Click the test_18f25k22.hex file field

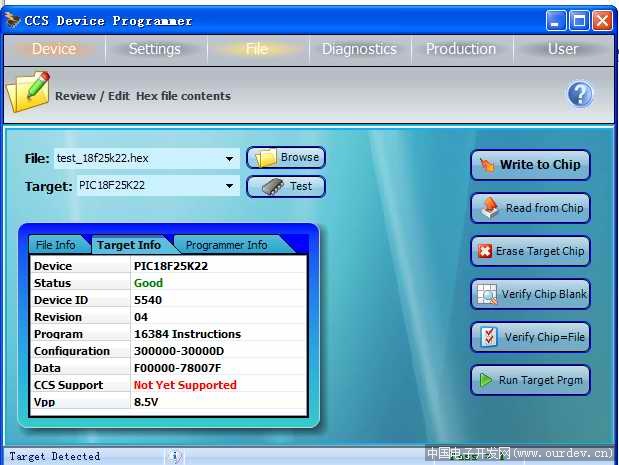(146, 159)
